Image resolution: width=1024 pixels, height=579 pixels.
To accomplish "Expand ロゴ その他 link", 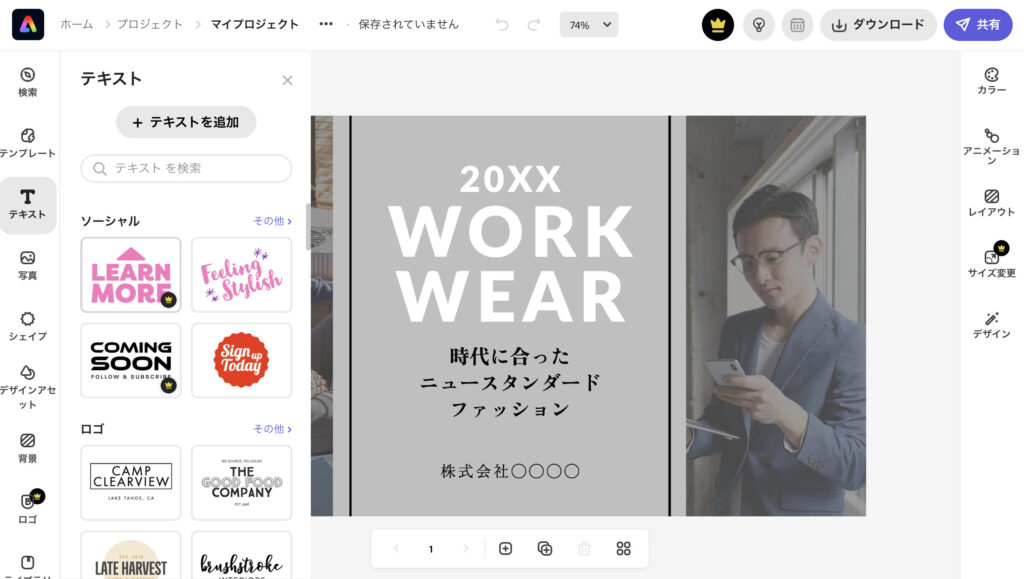I will click(x=272, y=428).
